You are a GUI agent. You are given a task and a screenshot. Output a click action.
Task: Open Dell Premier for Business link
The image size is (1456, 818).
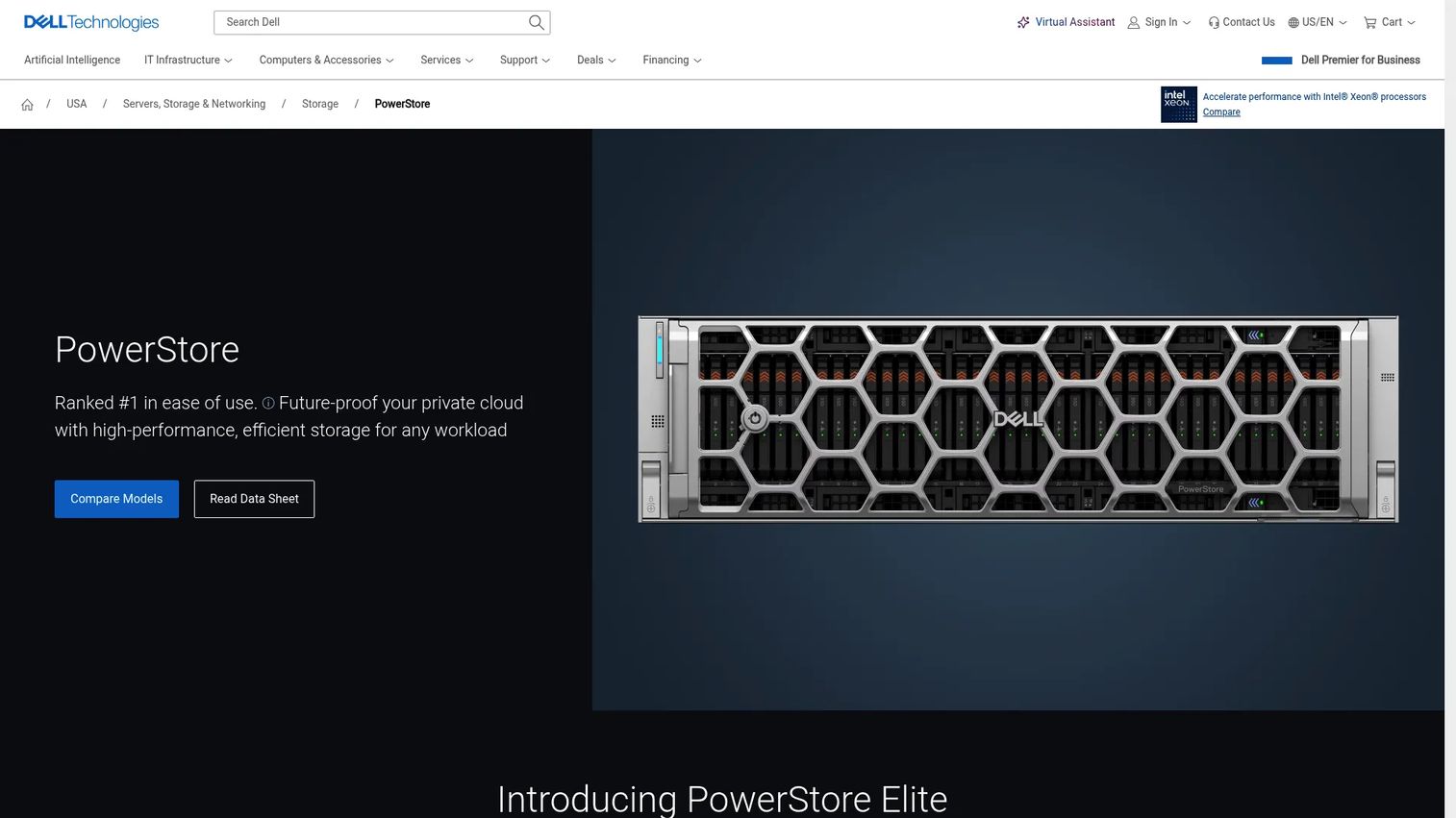coord(1360,60)
